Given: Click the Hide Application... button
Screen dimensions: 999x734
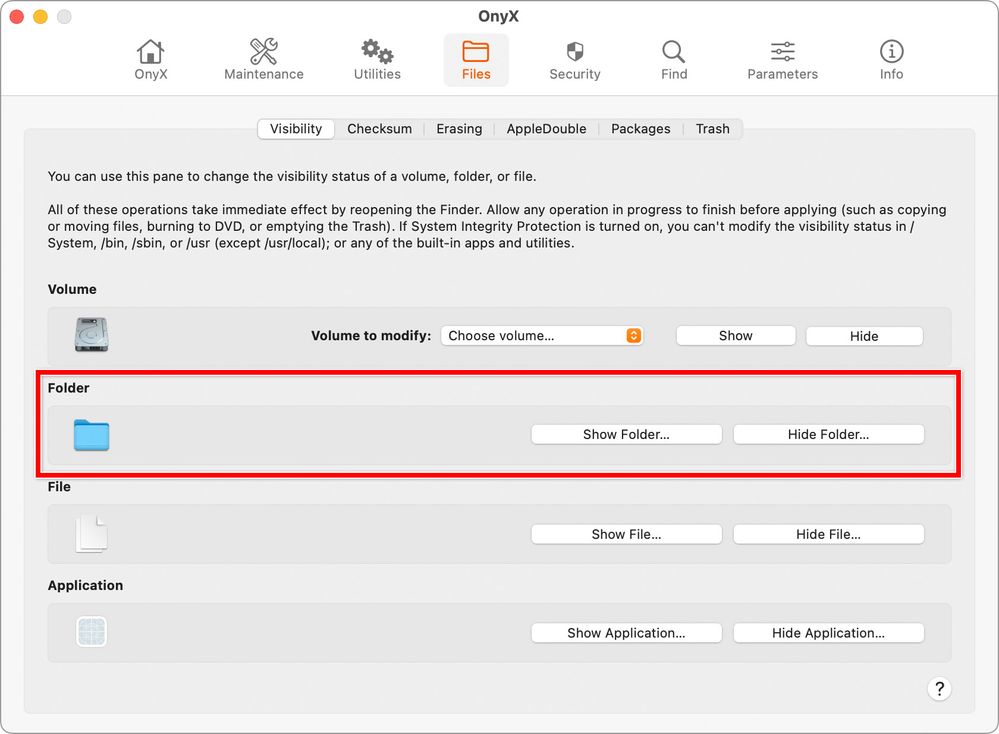Looking at the screenshot, I should (828, 633).
